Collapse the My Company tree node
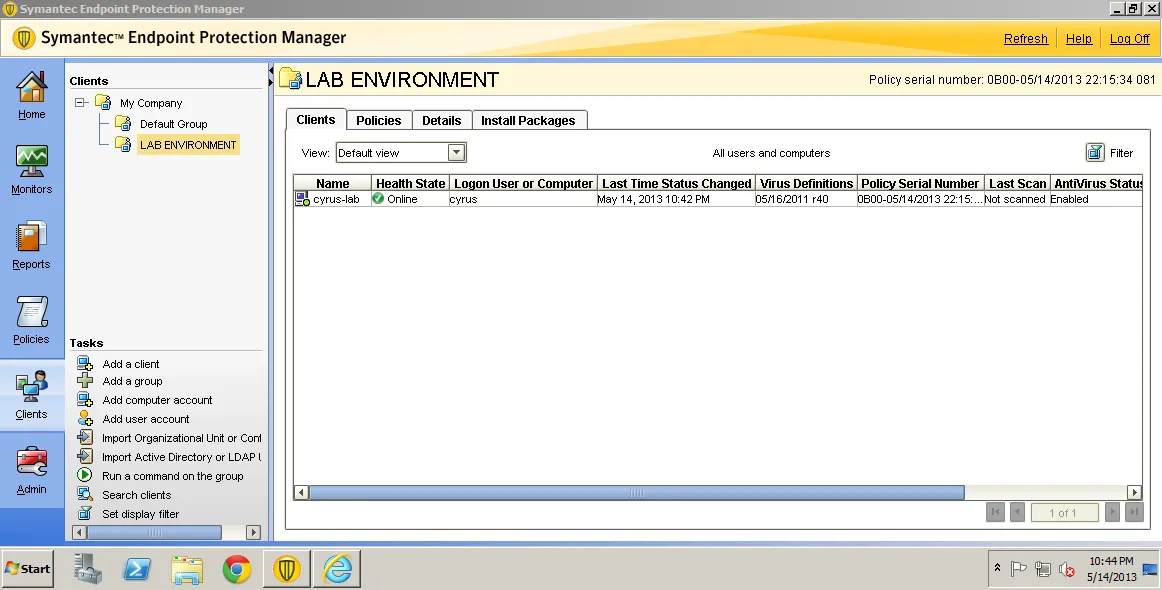 pyautogui.click(x=81, y=103)
